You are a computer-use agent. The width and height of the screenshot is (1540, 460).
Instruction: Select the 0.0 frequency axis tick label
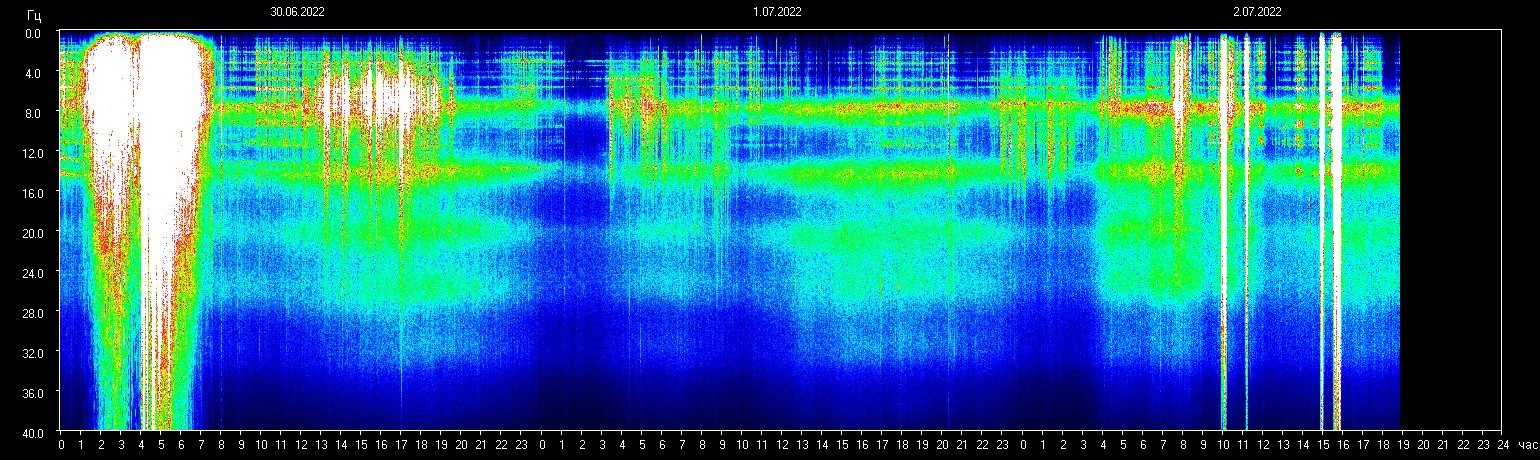pyautogui.click(x=33, y=33)
